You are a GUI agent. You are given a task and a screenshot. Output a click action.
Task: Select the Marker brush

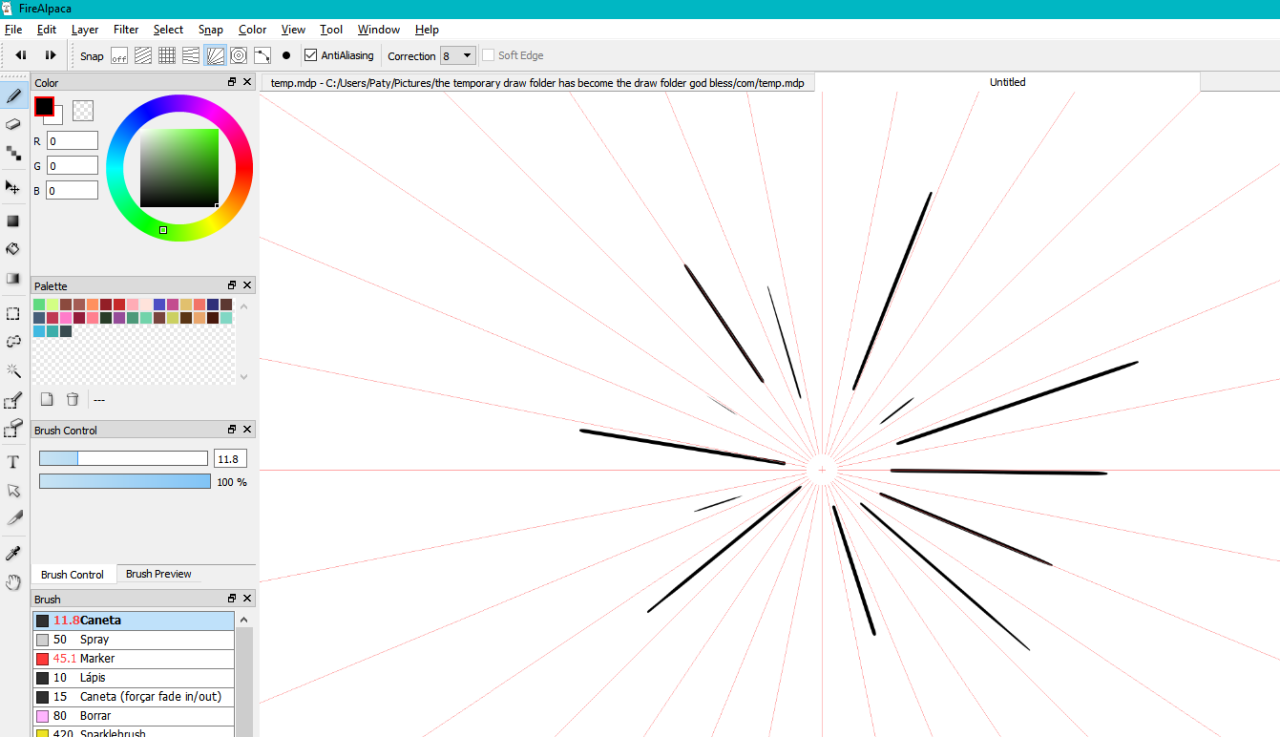click(134, 658)
